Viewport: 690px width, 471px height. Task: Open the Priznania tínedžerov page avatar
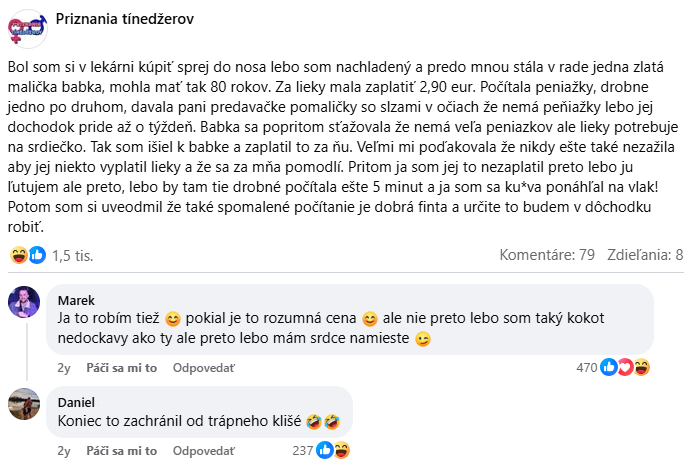click(24, 25)
